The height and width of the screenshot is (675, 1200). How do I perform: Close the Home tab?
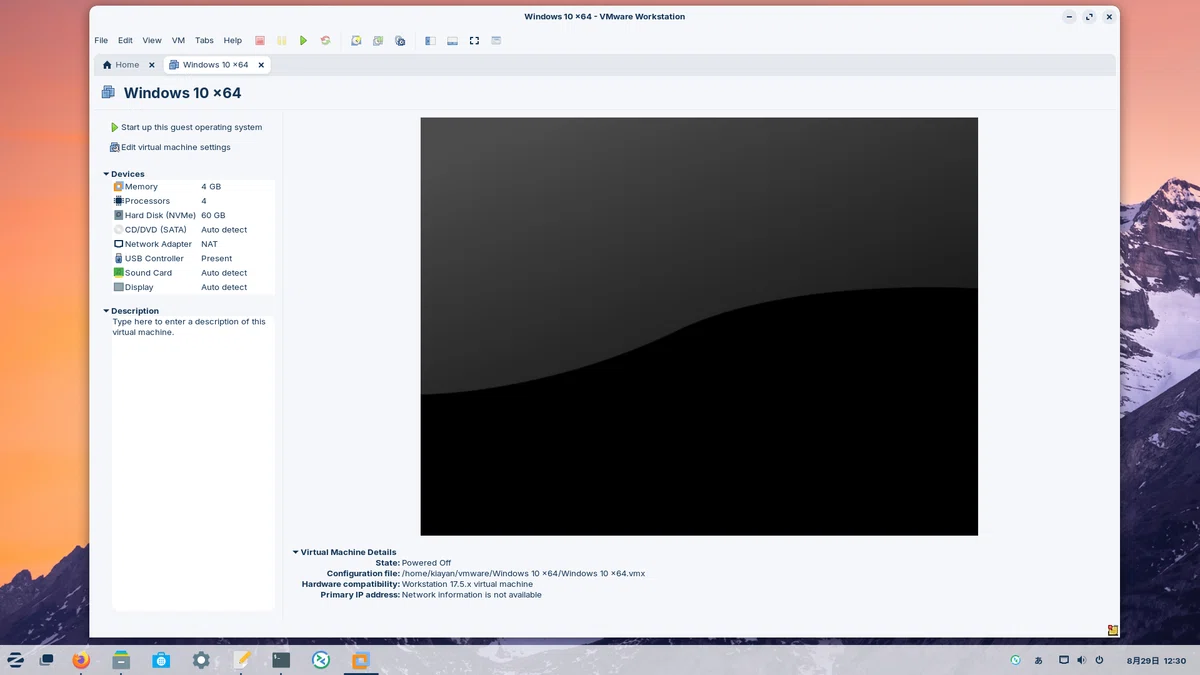[152, 65]
